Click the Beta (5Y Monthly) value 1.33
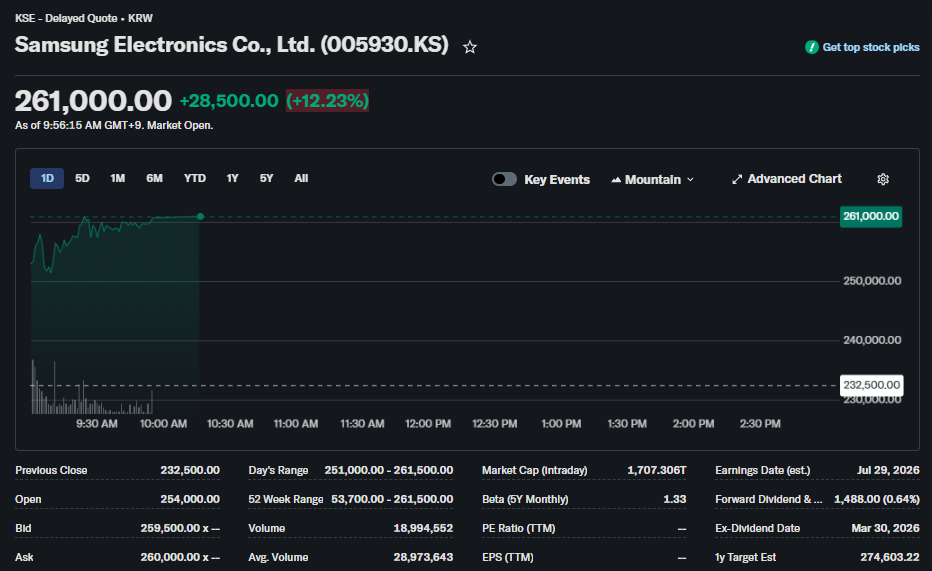The width and height of the screenshot is (932, 571). (675, 499)
